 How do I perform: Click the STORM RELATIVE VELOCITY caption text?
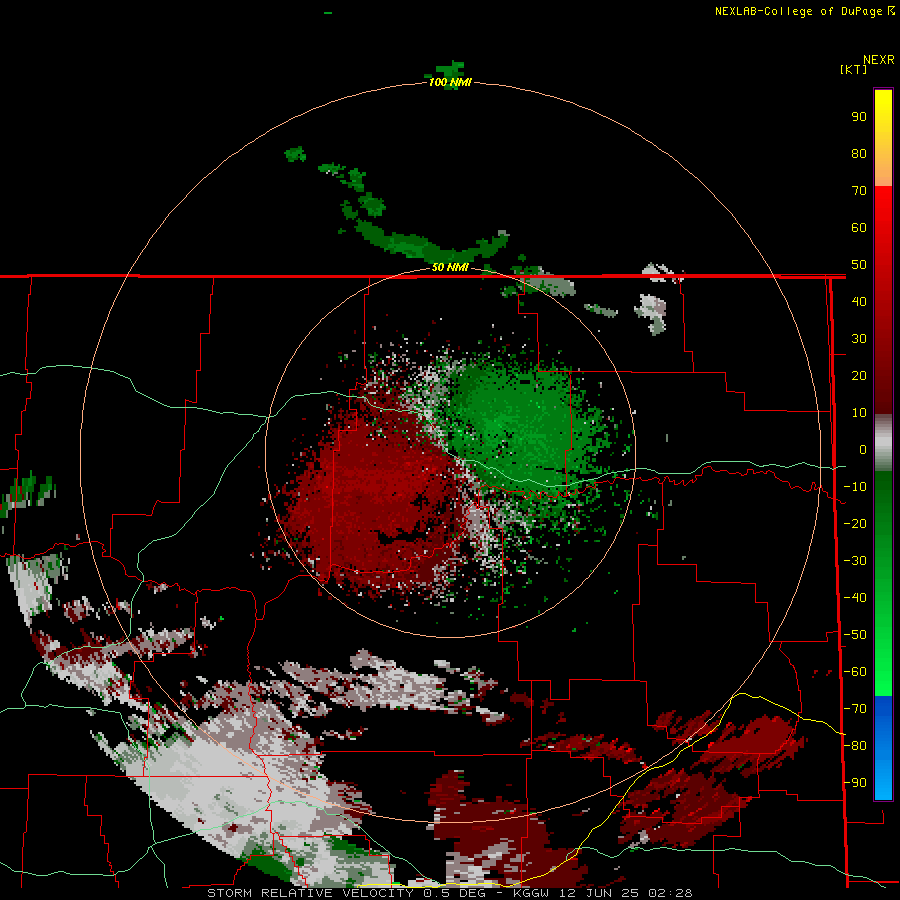(x=310, y=893)
